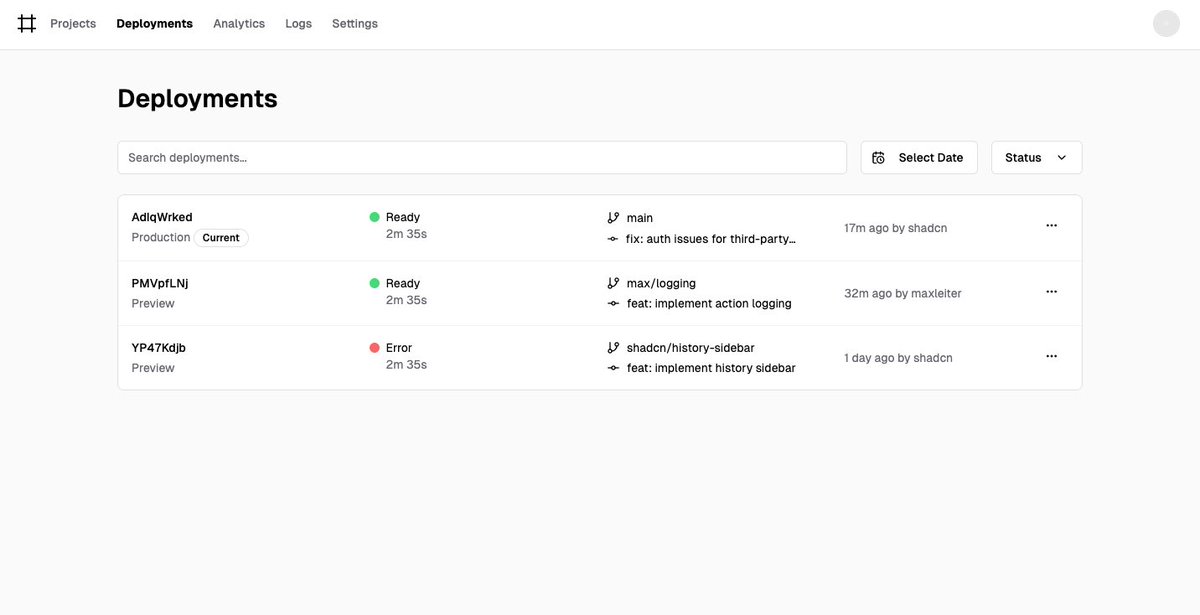Click the branch icon next to main
This screenshot has width=1200, height=615.
[612, 216]
